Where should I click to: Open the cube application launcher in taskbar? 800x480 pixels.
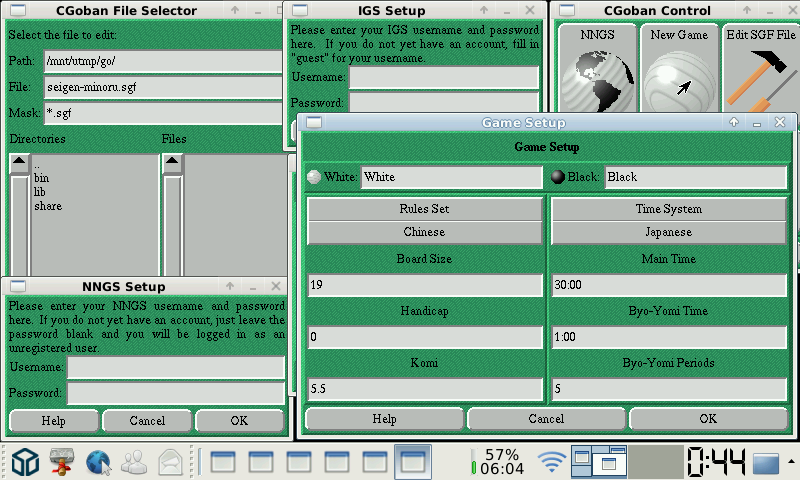click(x=25, y=462)
